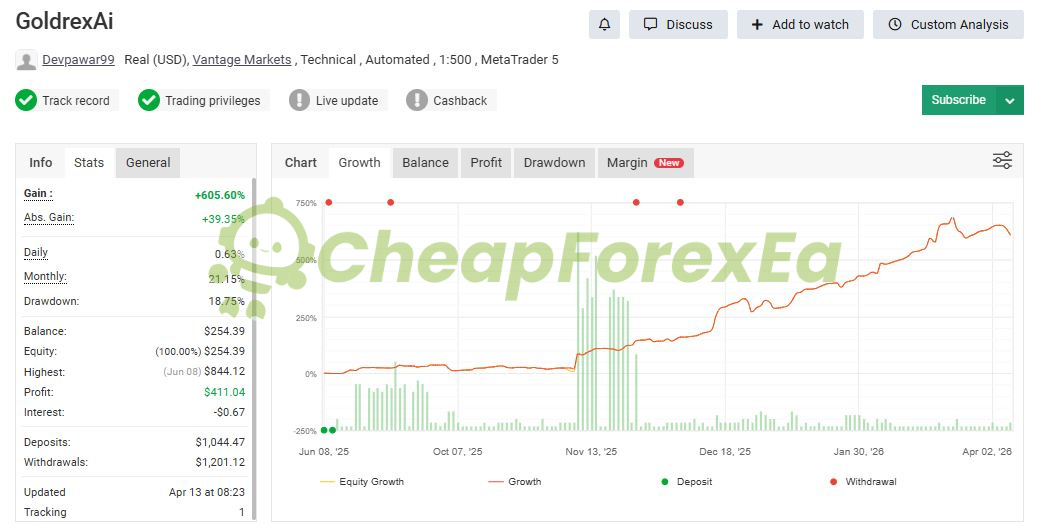The height and width of the screenshot is (529, 1050).
Task: Click the Cashback badge label
Action: [460, 100]
